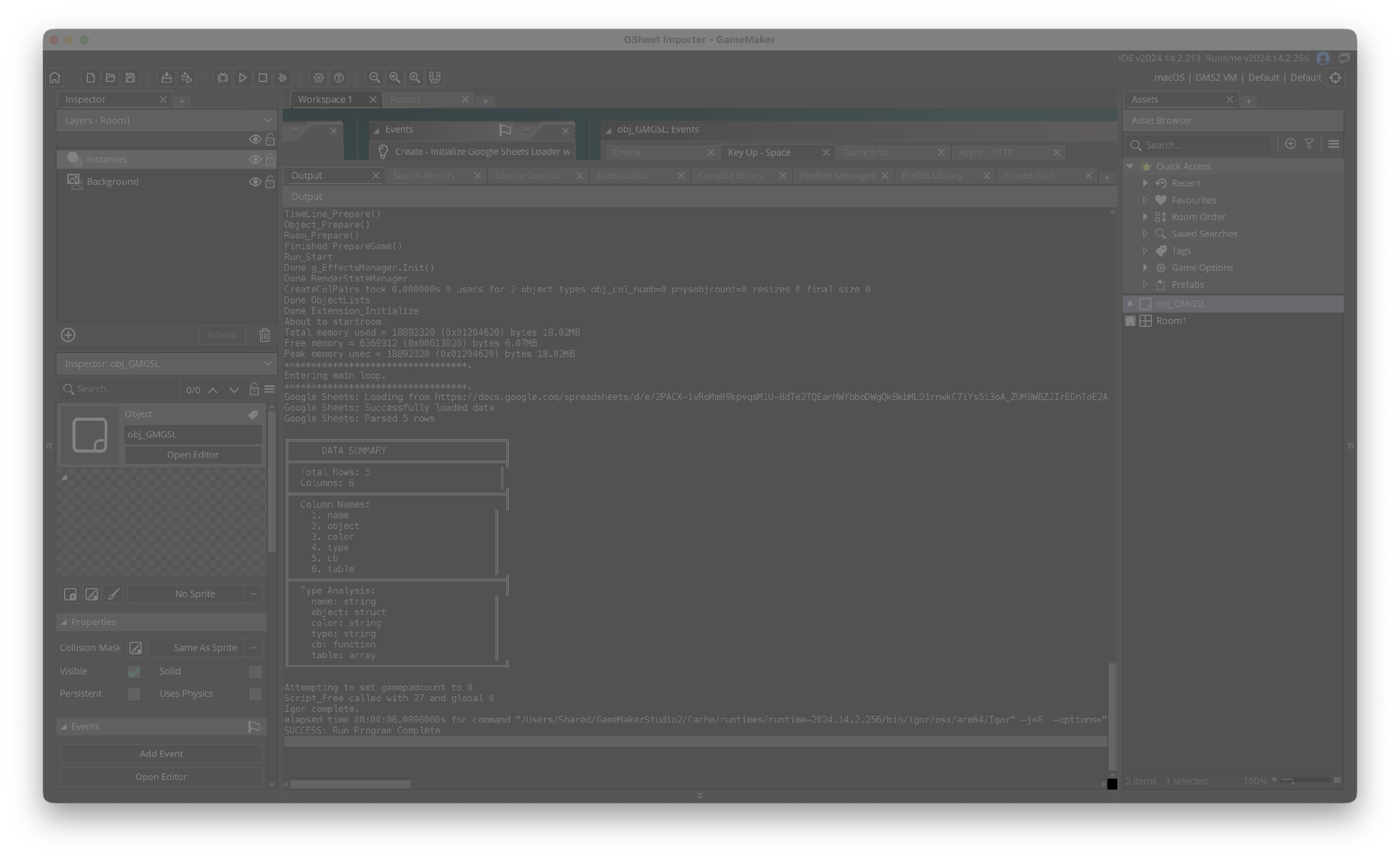Uncheck the Visible checkbox
The width and height of the screenshot is (1400, 860).
(x=134, y=672)
